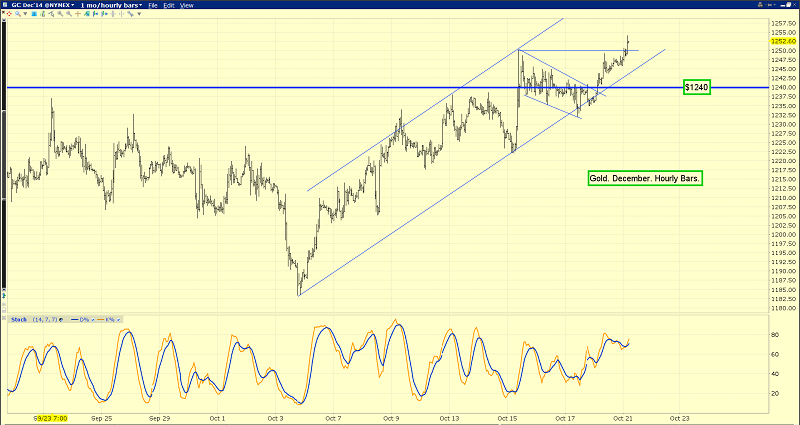The height and width of the screenshot is (425, 800).
Task: Click the Oct 9 date label
Action: [391, 418]
